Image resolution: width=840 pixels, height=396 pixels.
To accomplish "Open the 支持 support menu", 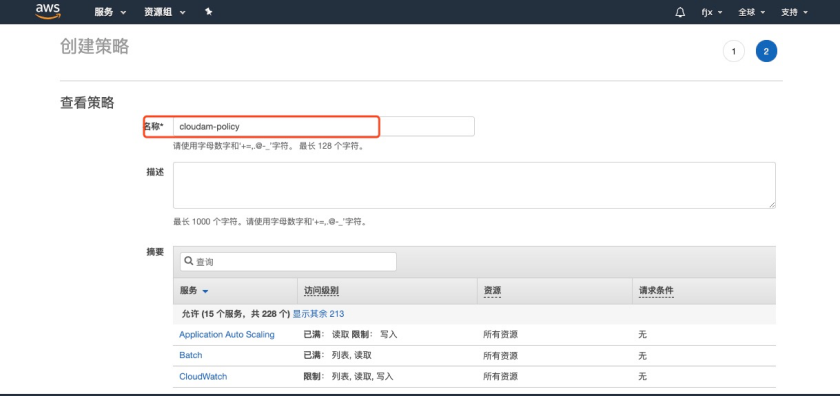I will point(794,12).
